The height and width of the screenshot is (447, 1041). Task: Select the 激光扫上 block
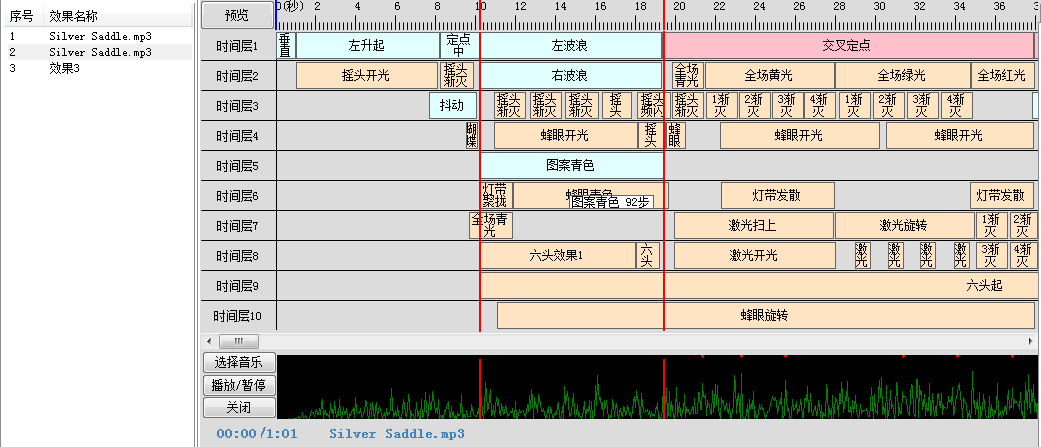coord(754,226)
